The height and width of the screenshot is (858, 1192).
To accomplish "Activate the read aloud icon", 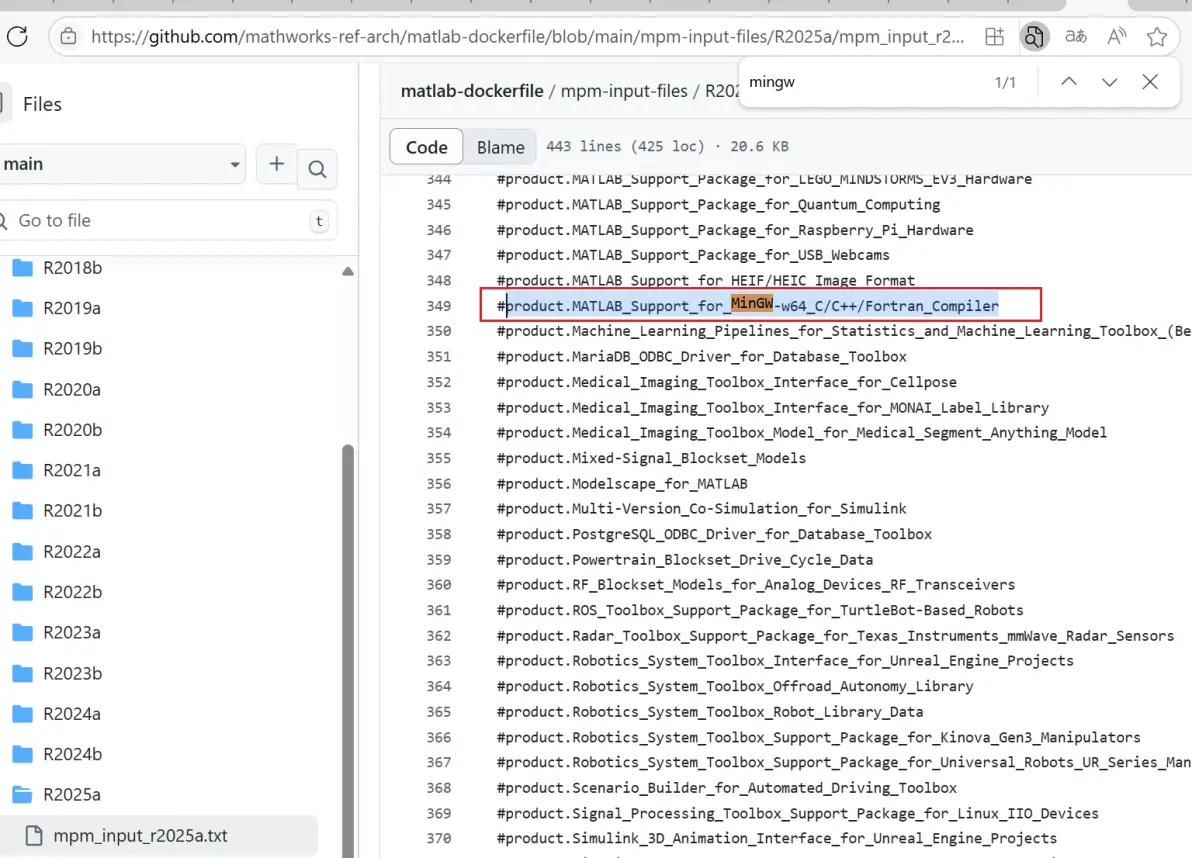I will (1117, 36).
